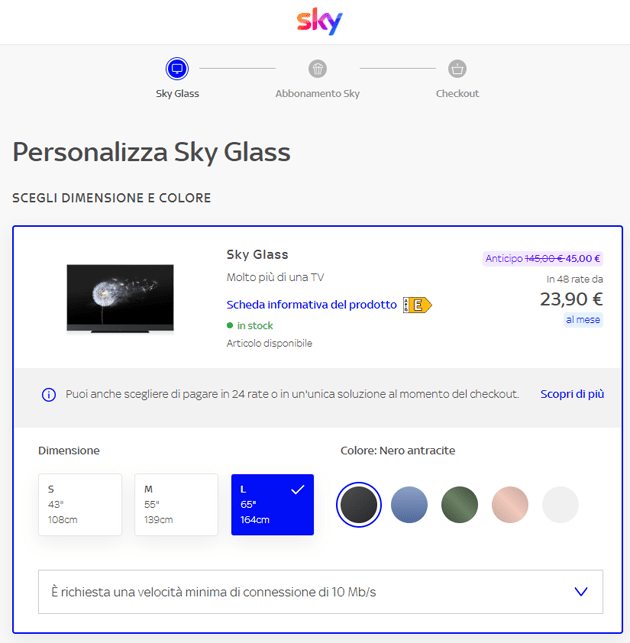This screenshot has width=630, height=643.
Task: Click the white checkmark on size L
Action: [296, 489]
